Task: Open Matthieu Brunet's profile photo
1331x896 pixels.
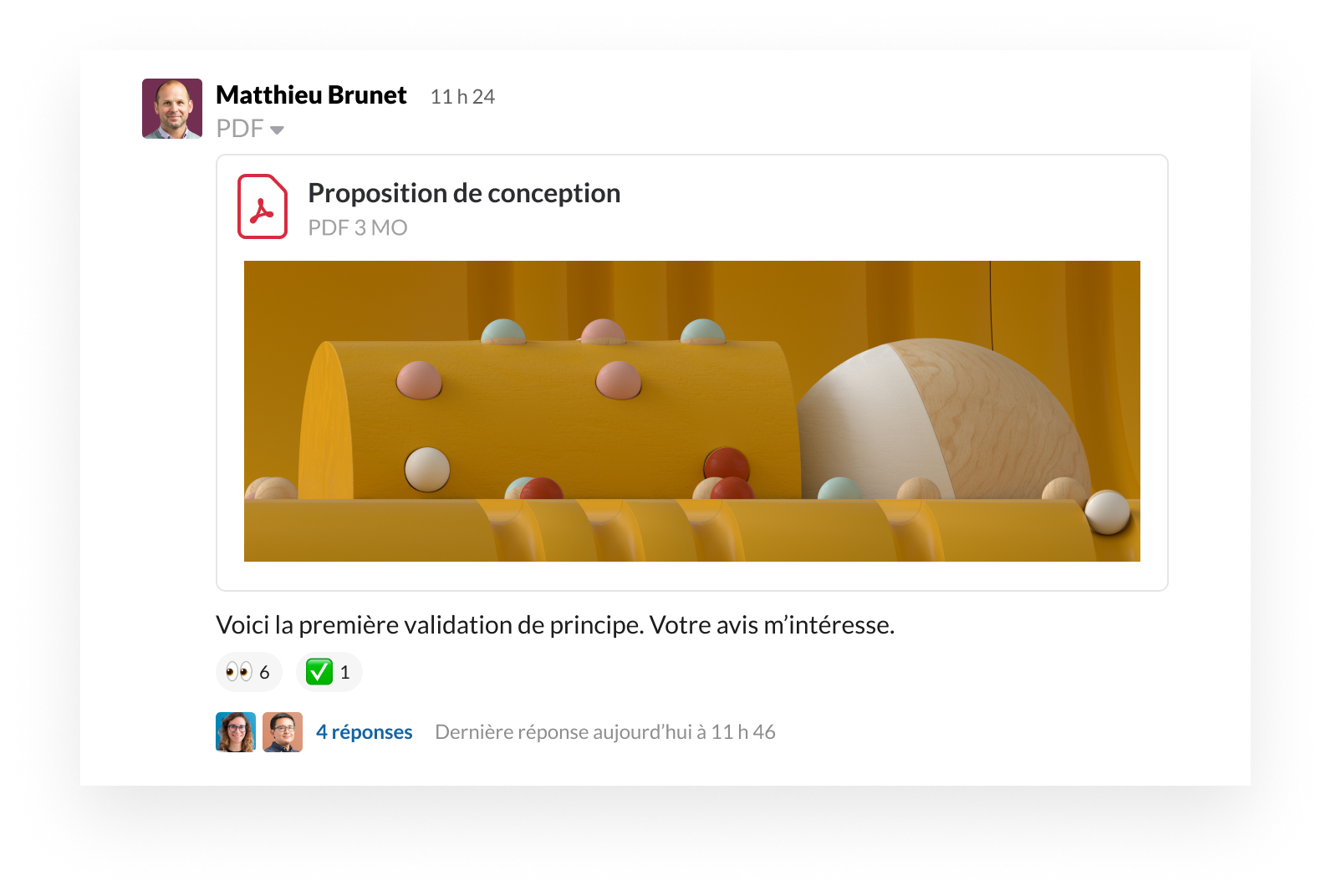Action: tap(172, 109)
